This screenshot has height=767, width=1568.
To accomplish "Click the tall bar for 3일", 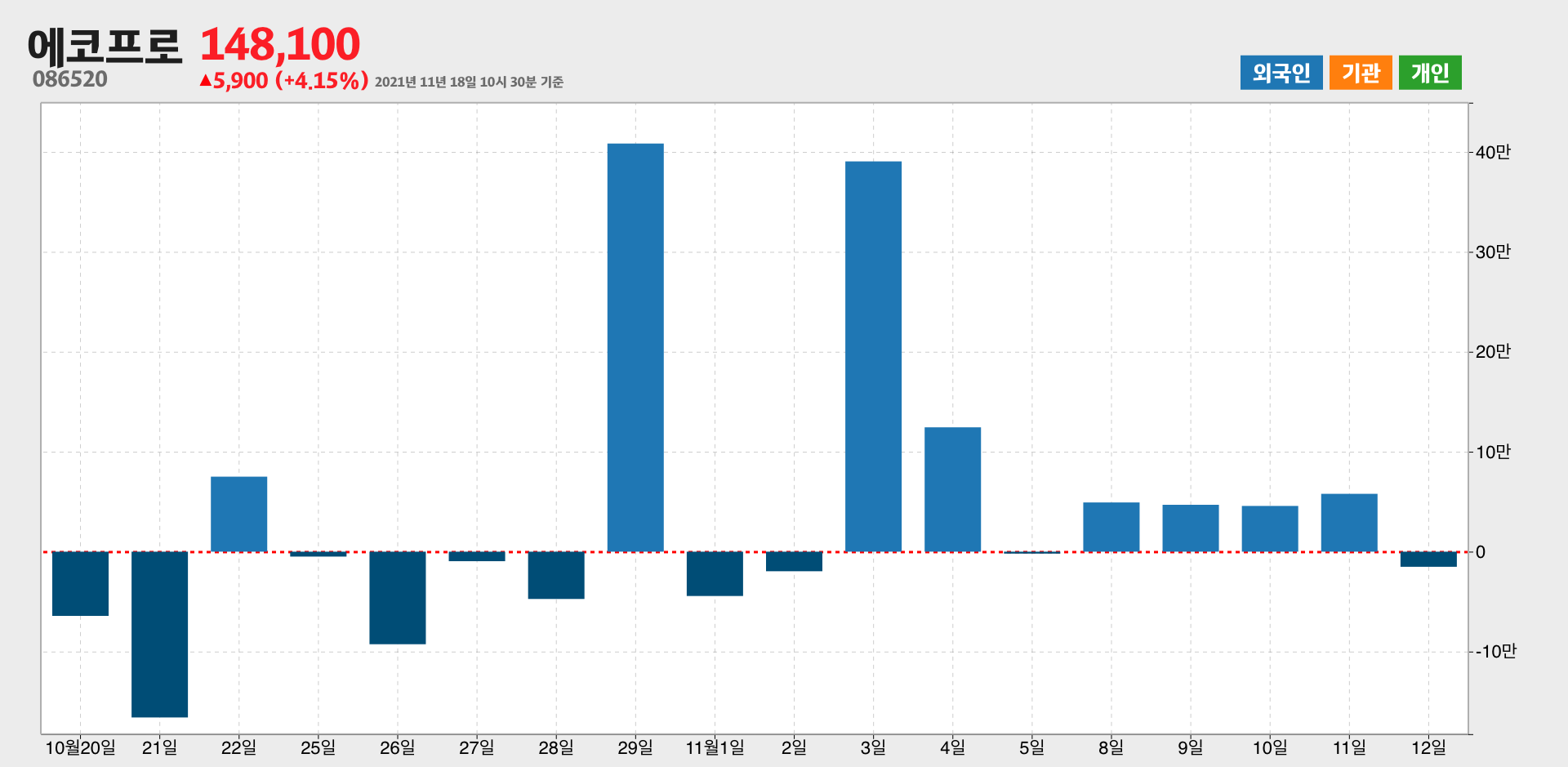I will 873,357.
